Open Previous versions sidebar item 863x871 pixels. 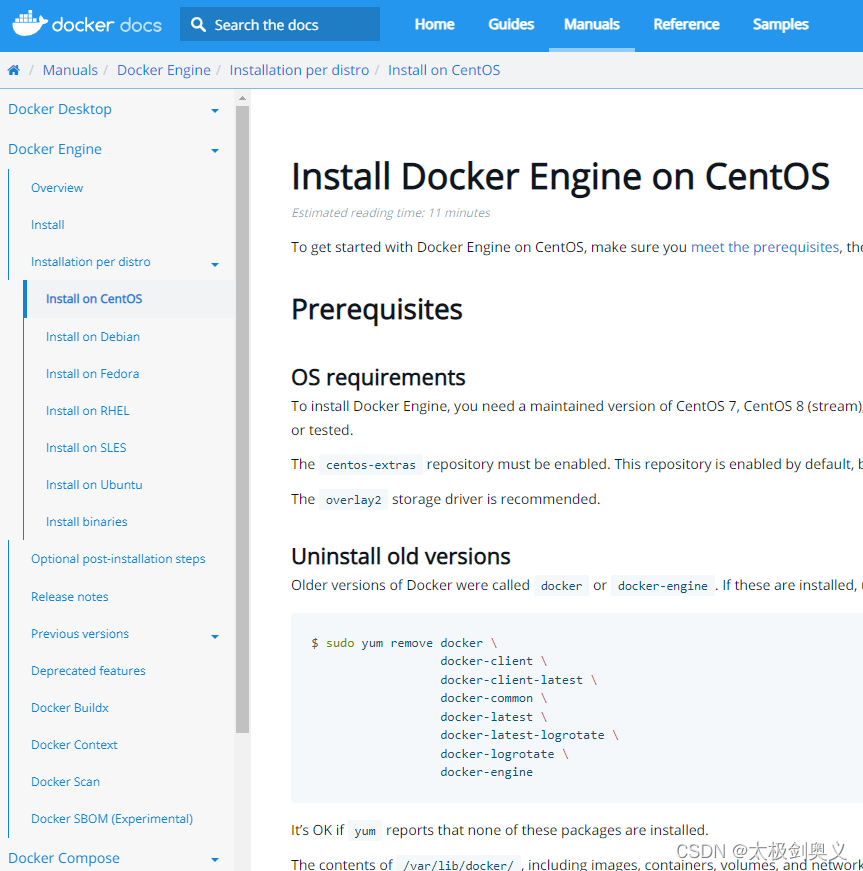tap(80, 634)
